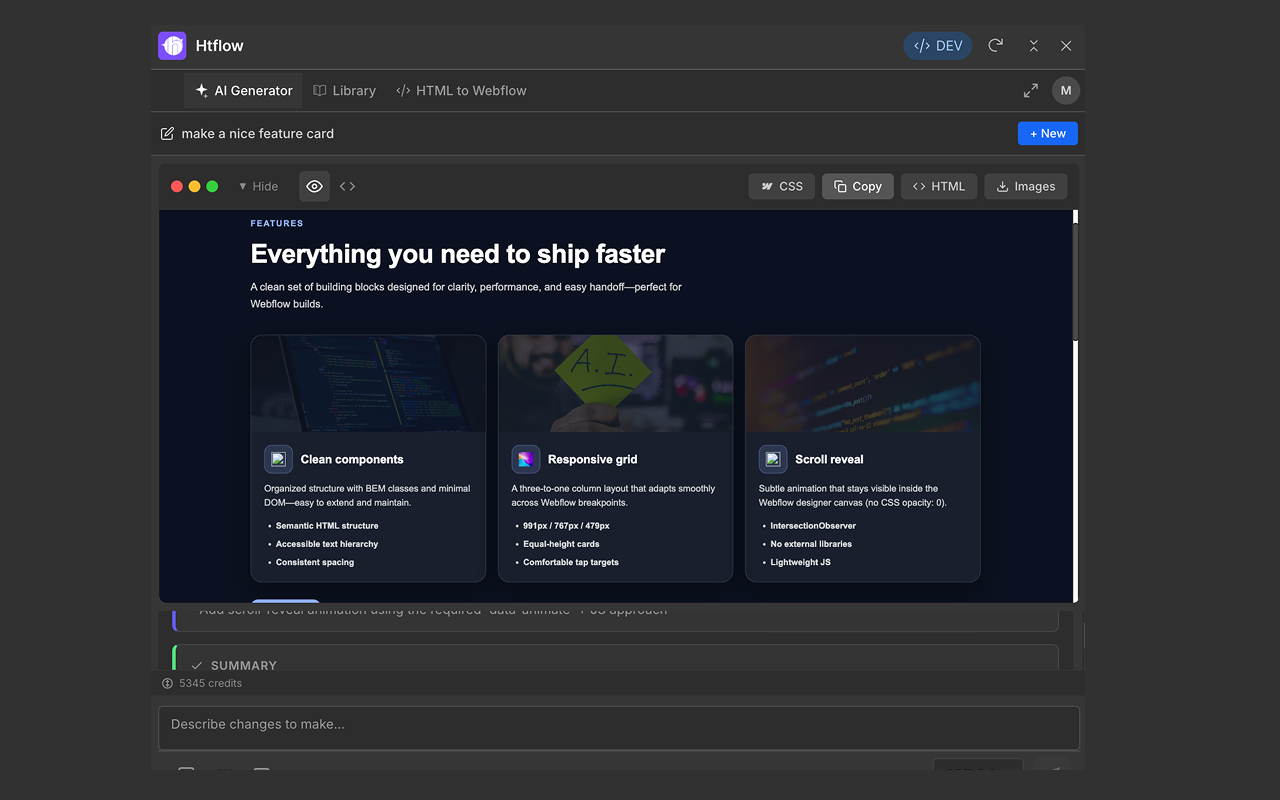Click the 'Consistent spacing' bullet
The height and width of the screenshot is (800, 1280).
[x=315, y=562]
